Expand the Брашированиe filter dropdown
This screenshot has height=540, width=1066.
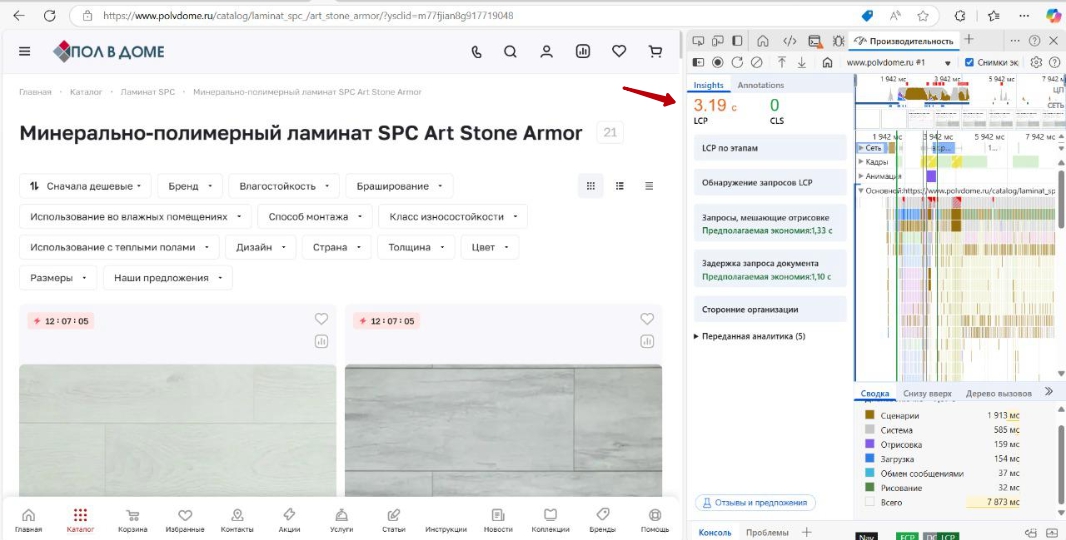pos(399,186)
